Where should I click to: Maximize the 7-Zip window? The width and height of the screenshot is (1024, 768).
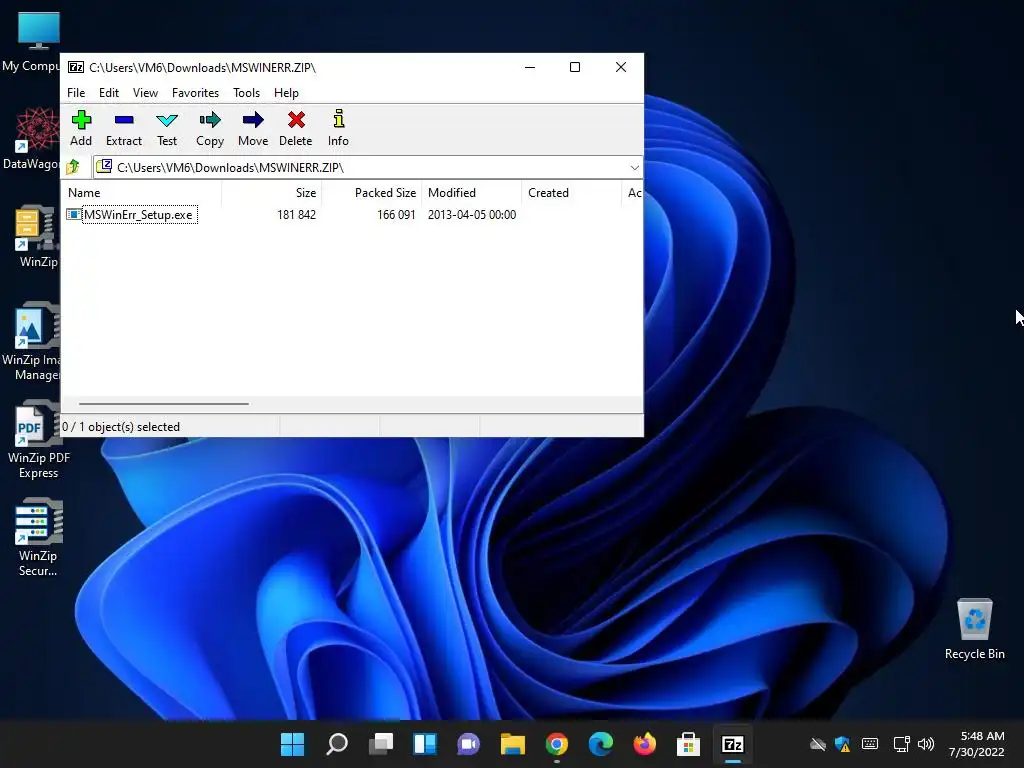click(x=575, y=67)
